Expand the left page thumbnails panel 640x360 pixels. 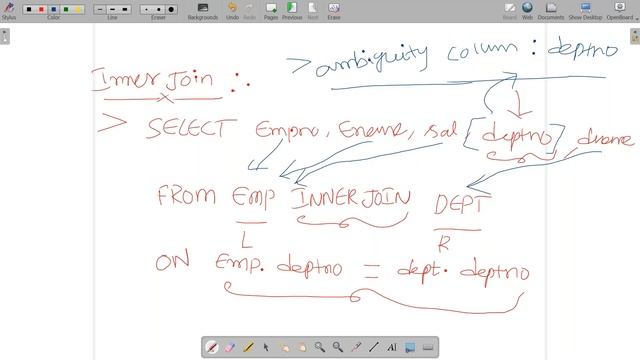coord(4,36)
